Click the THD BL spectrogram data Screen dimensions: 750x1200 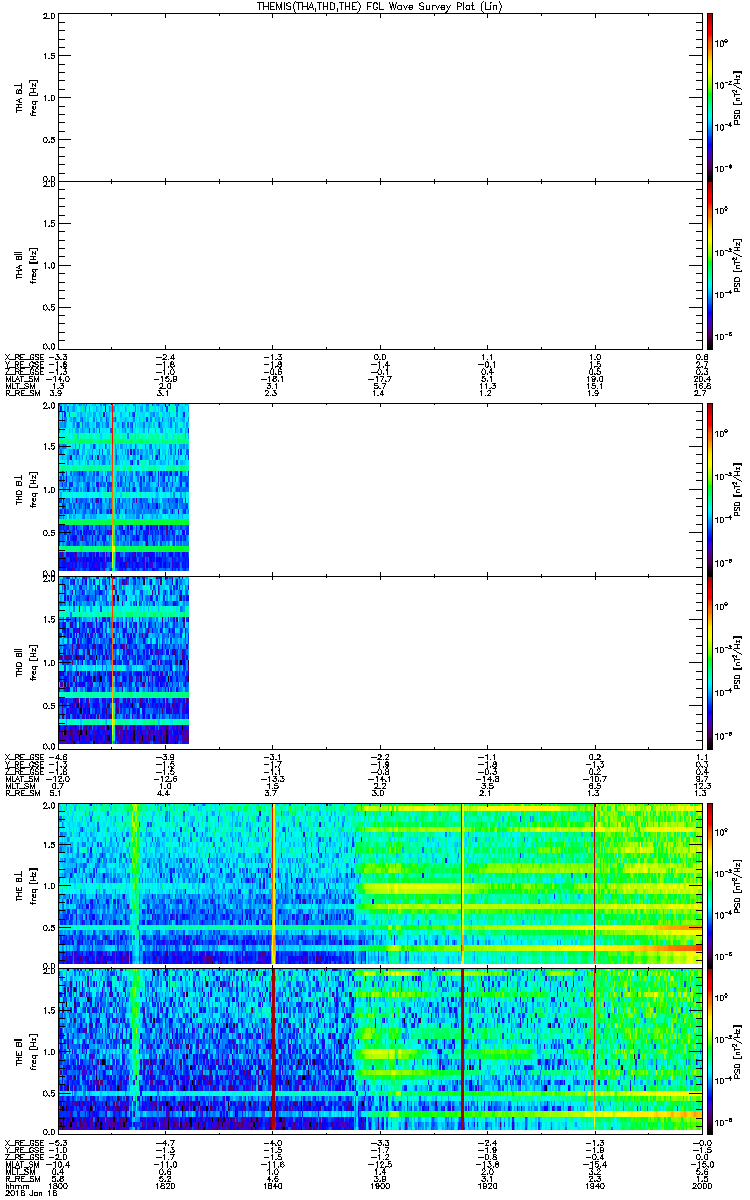pyautogui.click(x=124, y=488)
